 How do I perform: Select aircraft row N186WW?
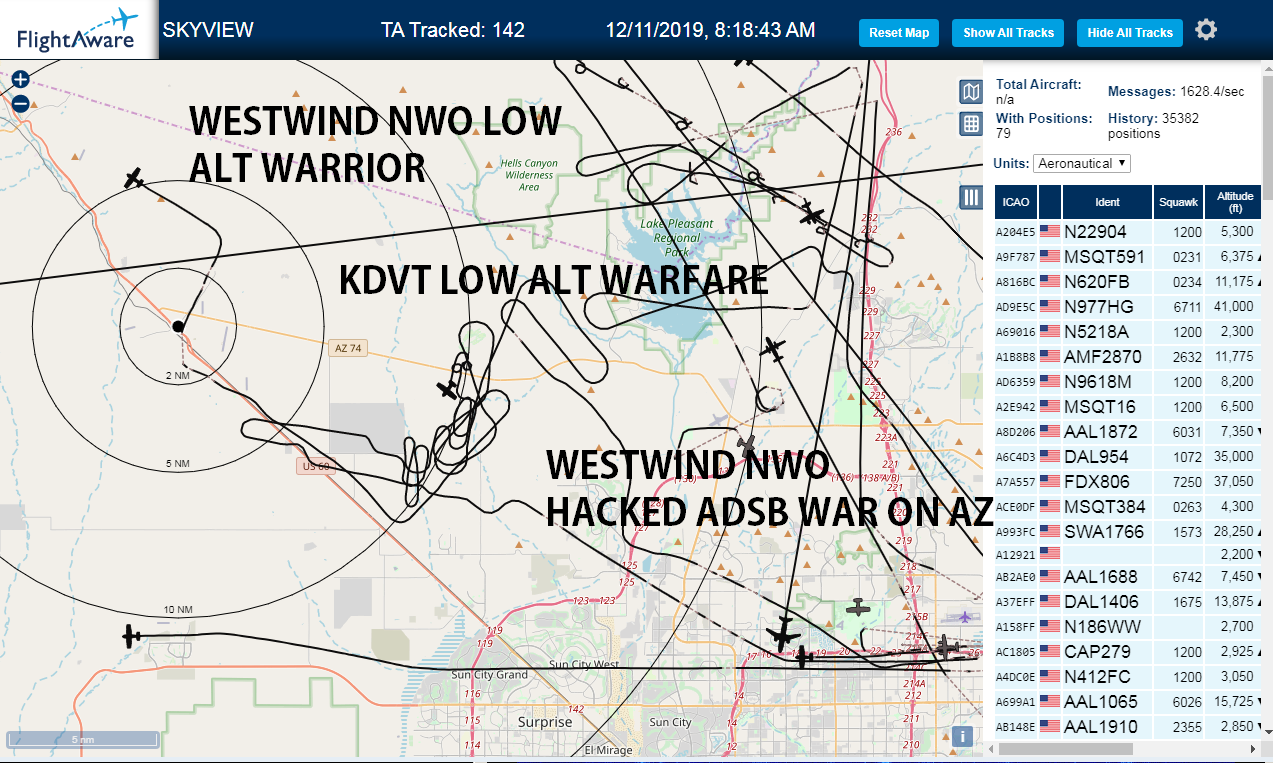pyautogui.click(x=1129, y=627)
